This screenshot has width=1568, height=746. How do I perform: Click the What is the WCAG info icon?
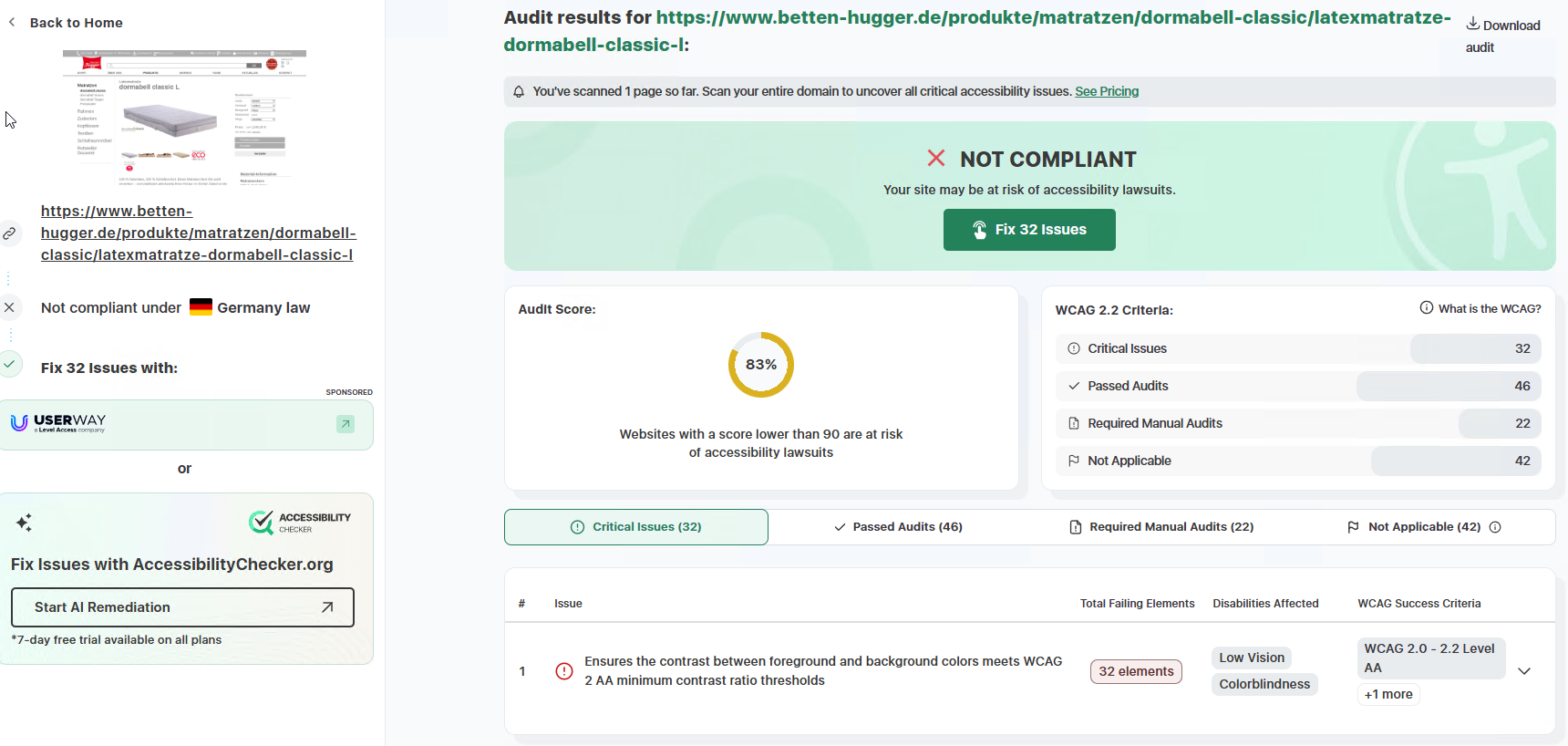click(x=1427, y=308)
